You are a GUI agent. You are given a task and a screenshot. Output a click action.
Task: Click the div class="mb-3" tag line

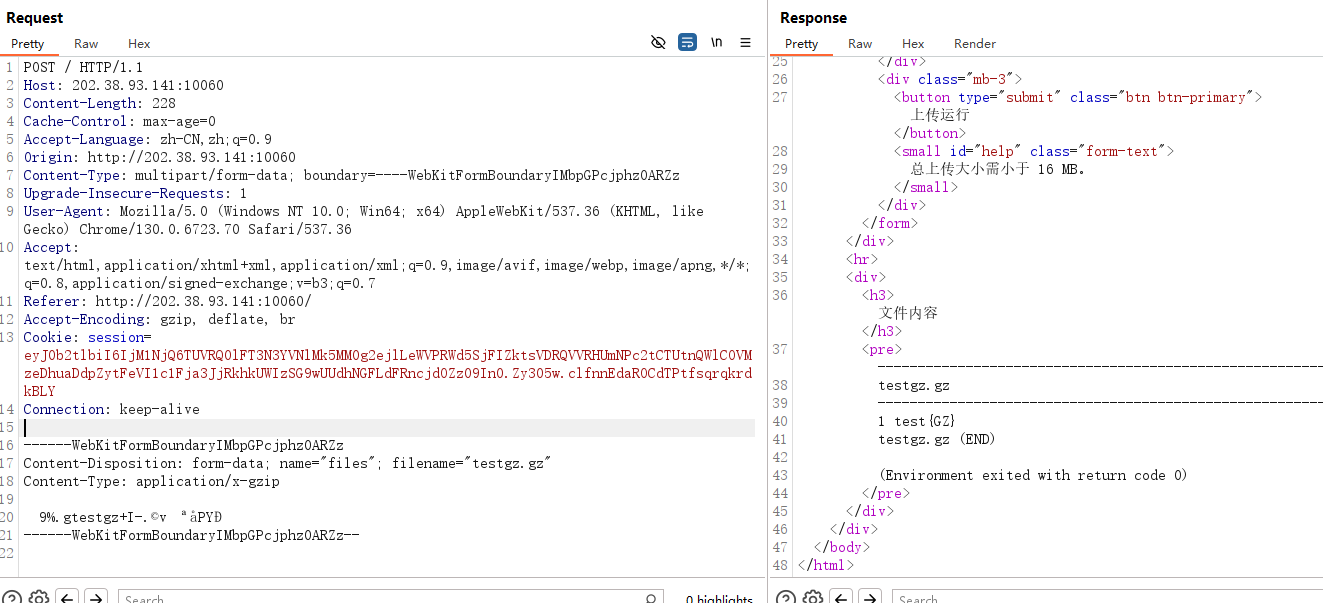950,79
